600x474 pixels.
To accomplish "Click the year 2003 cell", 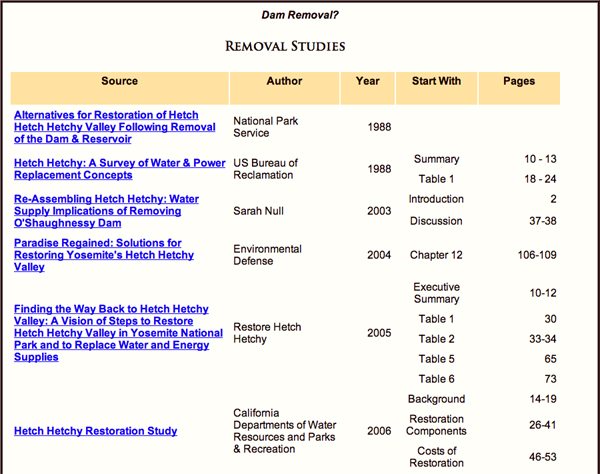I will point(379,211).
